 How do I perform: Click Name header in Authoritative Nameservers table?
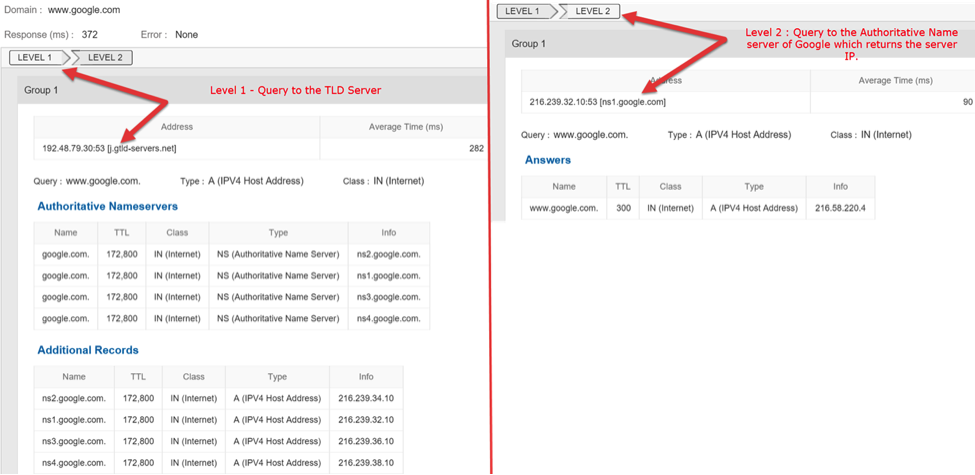66,233
